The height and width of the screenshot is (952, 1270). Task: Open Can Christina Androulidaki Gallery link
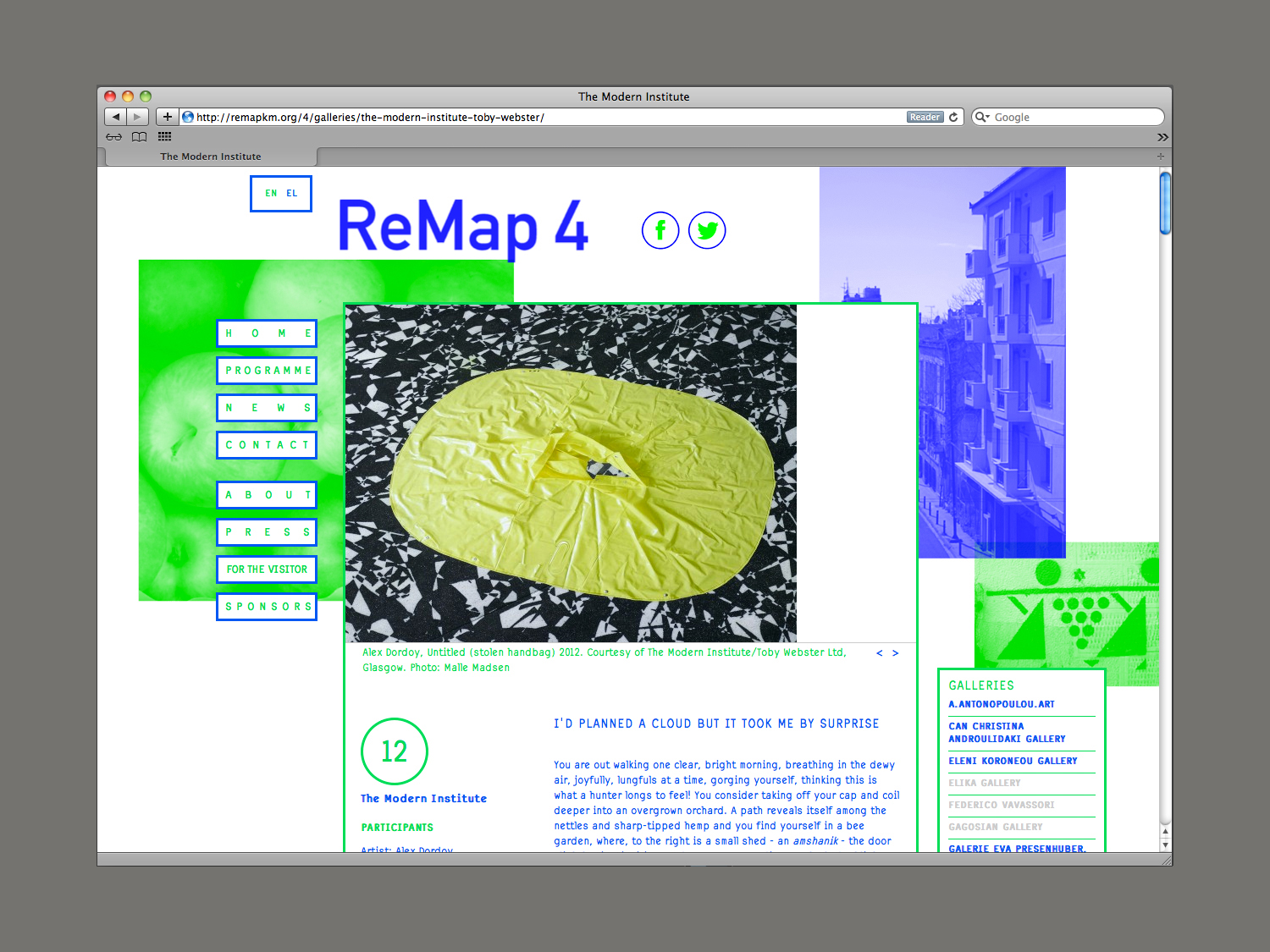(1007, 733)
